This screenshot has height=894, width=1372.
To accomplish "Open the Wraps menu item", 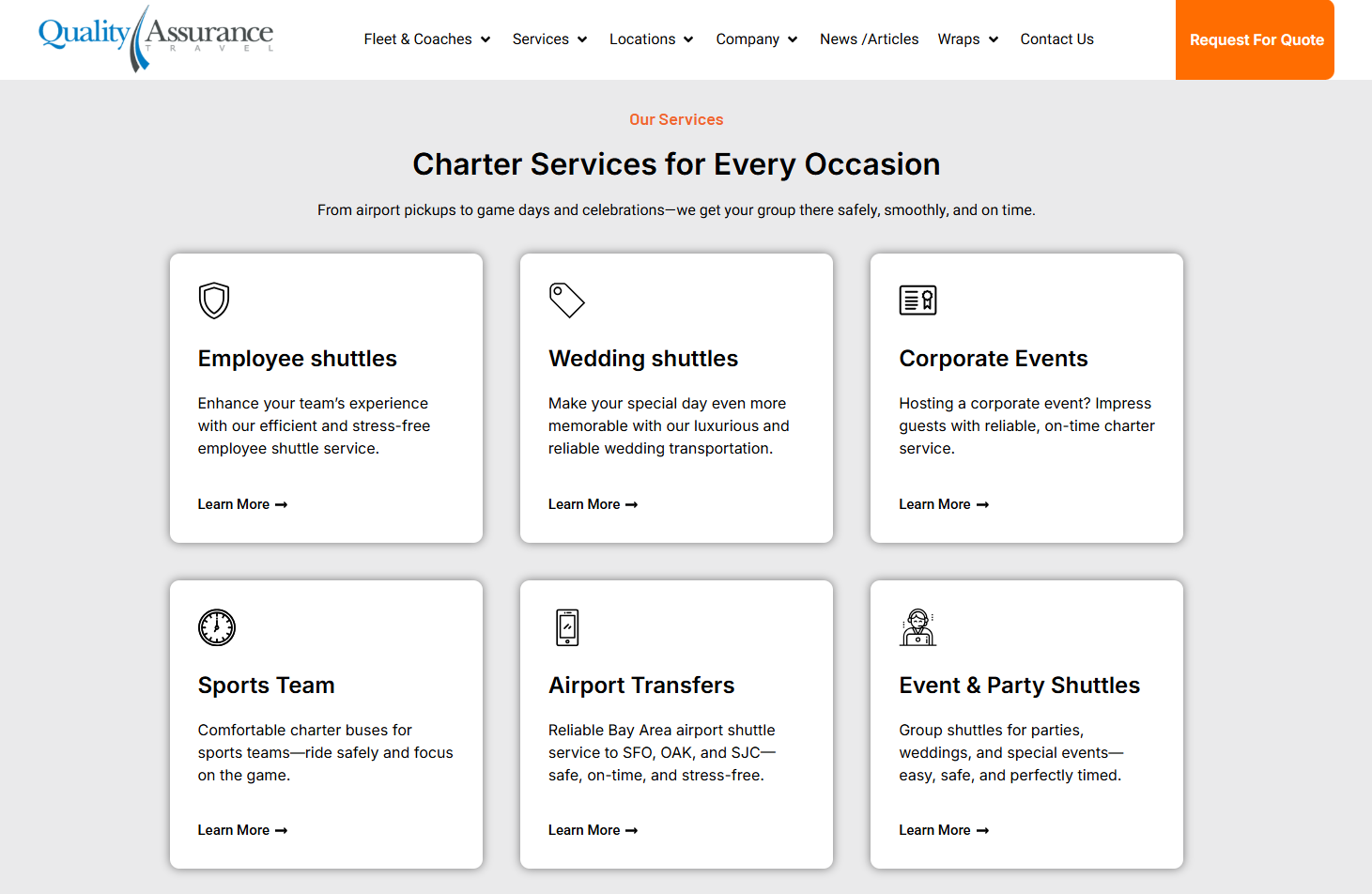I will [959, 39].
